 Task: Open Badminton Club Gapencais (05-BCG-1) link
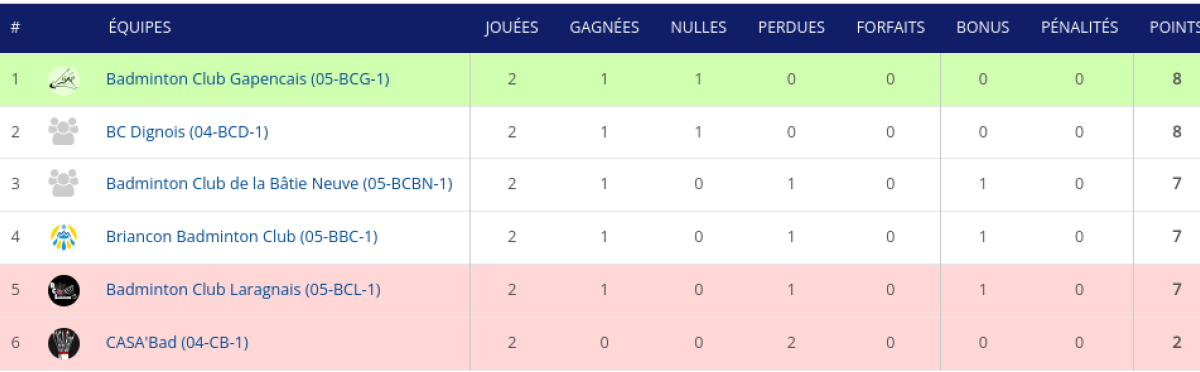247,79
